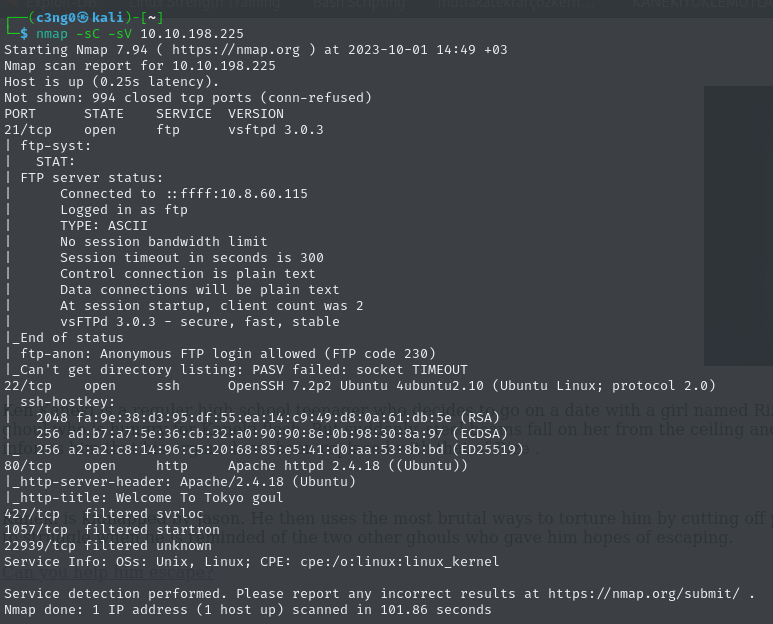Image resolution: width=773 pixels, height=624 pixels.
Task: Click the kali hostname in the prompt
Action: click(107, 18)
